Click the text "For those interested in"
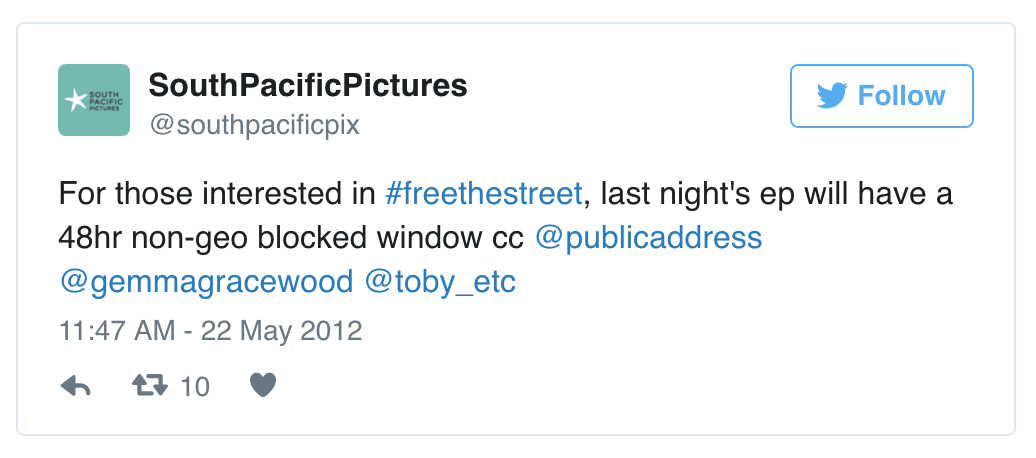 click(x=217, y=193)
